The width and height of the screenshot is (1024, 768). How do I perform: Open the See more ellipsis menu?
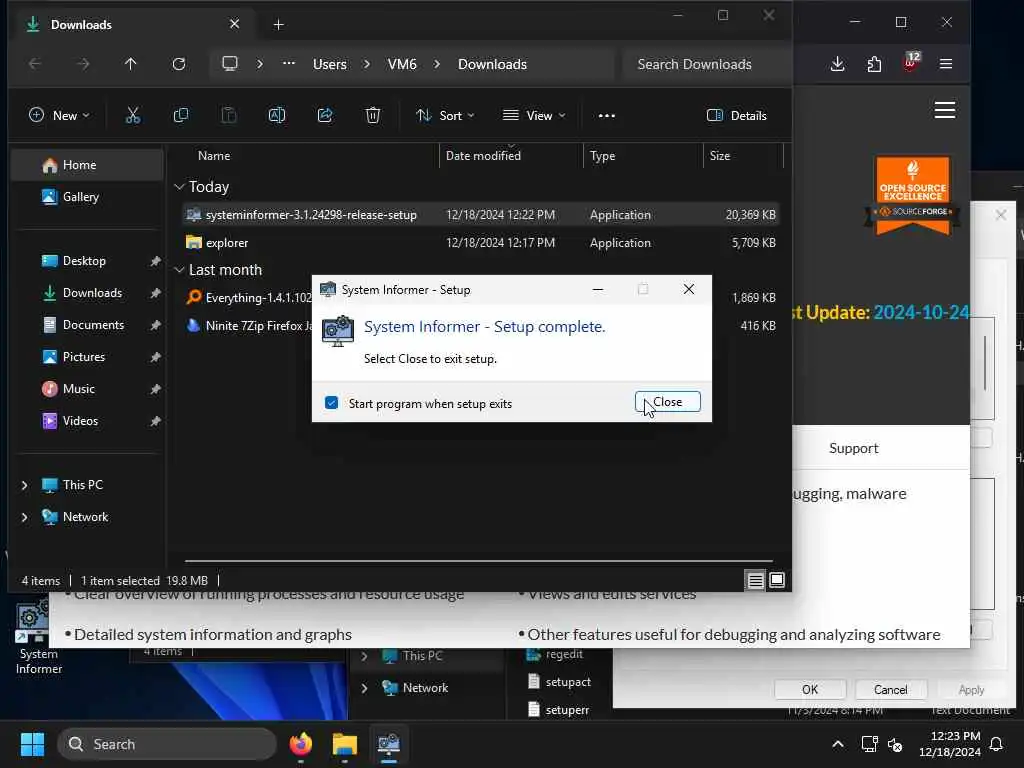point(607,116)
